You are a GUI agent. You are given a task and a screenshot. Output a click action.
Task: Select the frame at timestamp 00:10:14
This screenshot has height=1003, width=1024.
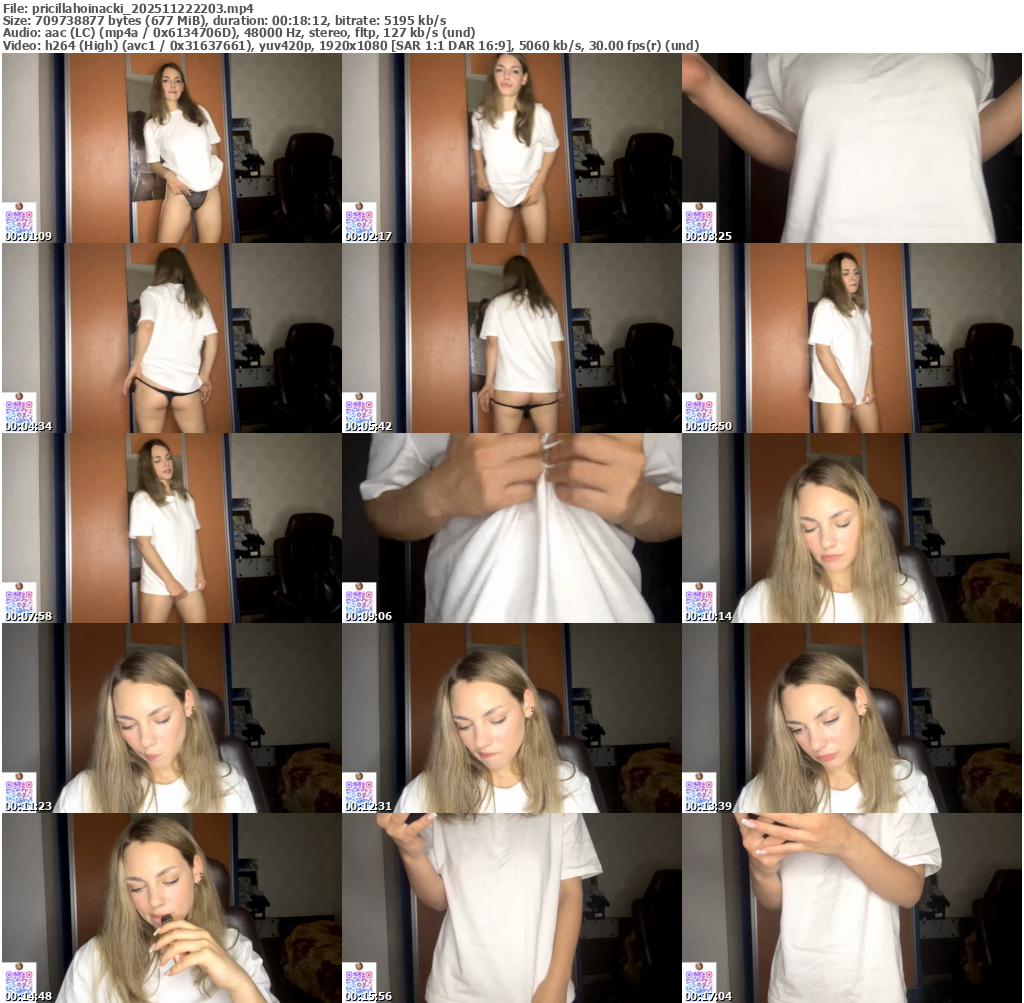[x=851, y=528]
